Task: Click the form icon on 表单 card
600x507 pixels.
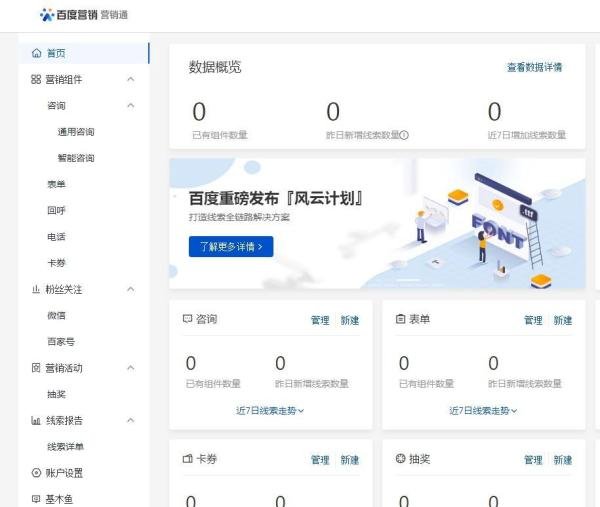Action: tap(400, 319)
